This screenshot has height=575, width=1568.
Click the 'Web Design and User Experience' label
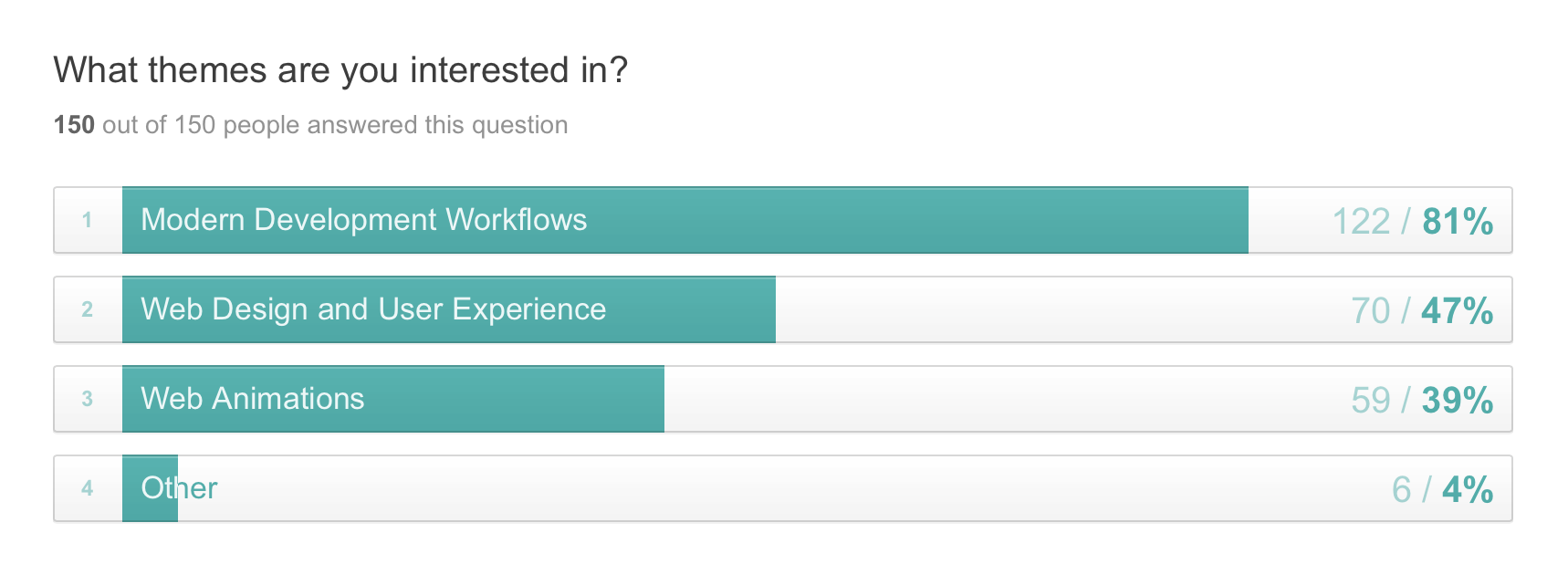pyautogui.click(x=373, y=309)
